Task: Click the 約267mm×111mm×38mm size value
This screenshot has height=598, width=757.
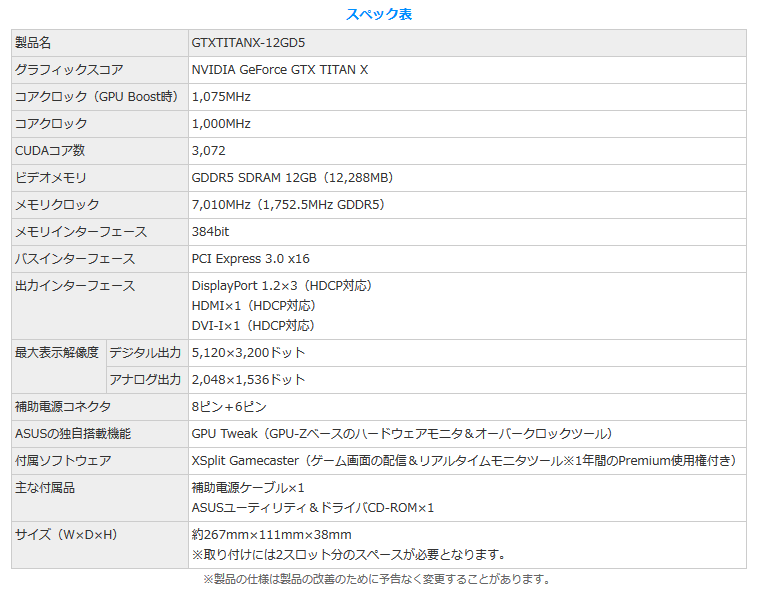Action: point(271,535)
